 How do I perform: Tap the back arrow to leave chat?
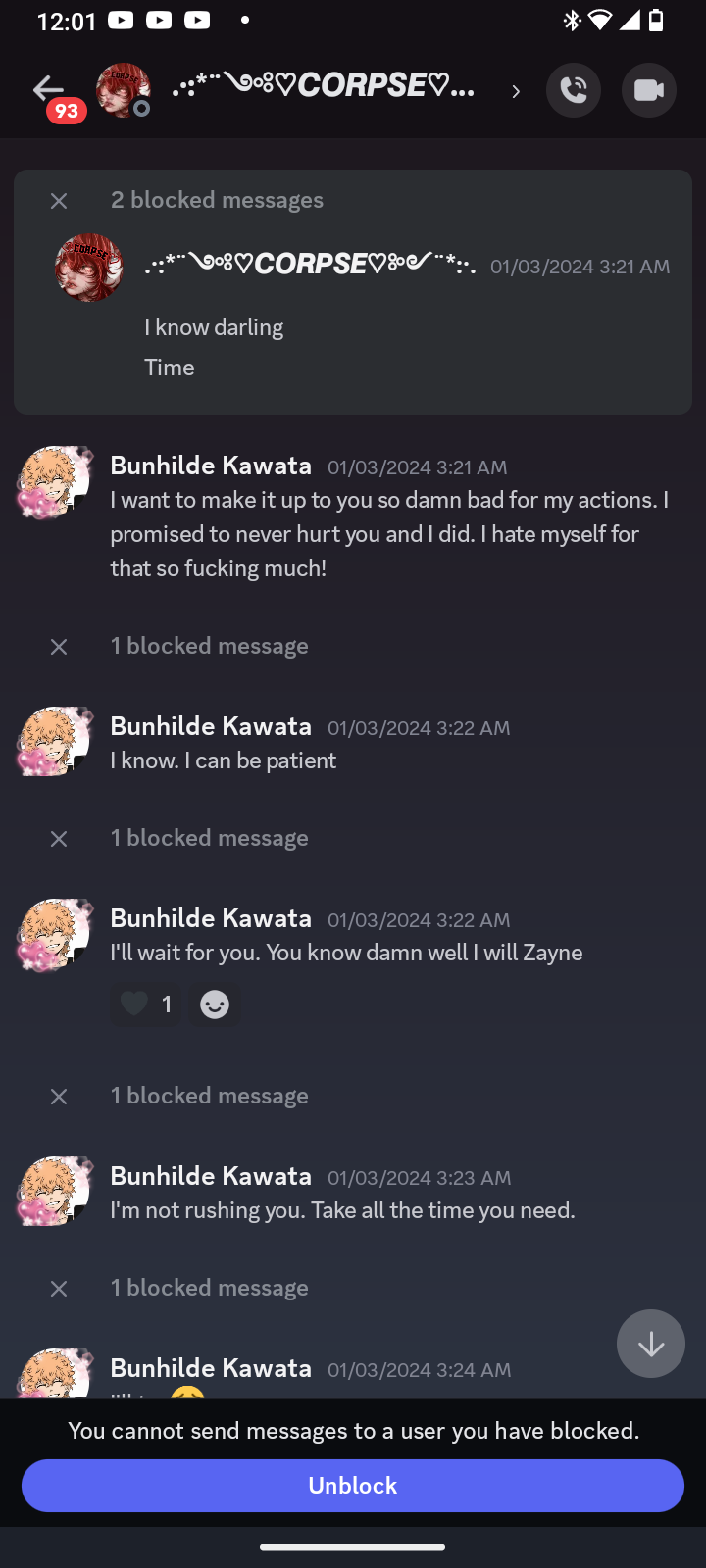click(47, 89)
